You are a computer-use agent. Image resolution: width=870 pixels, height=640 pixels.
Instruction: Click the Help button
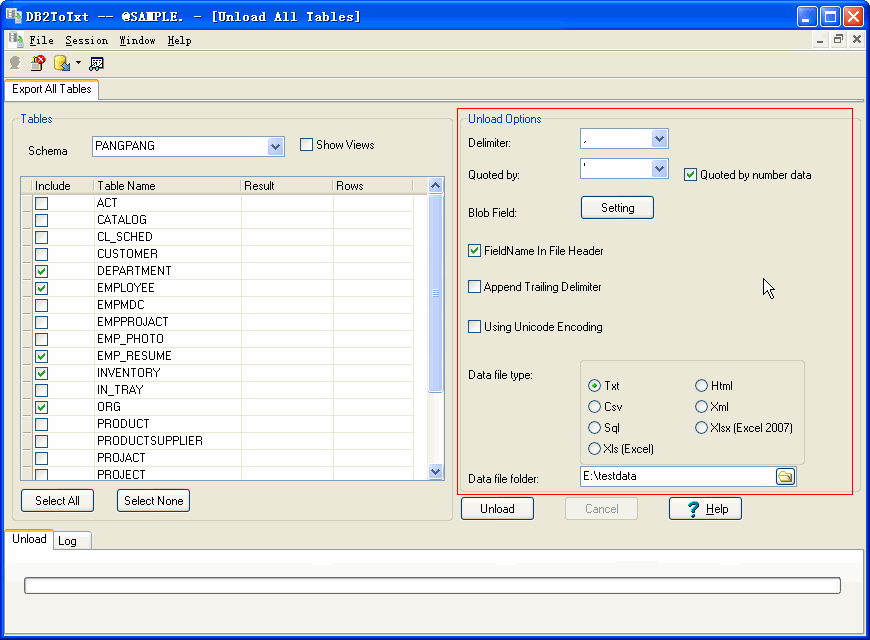[x=705, y=508]
